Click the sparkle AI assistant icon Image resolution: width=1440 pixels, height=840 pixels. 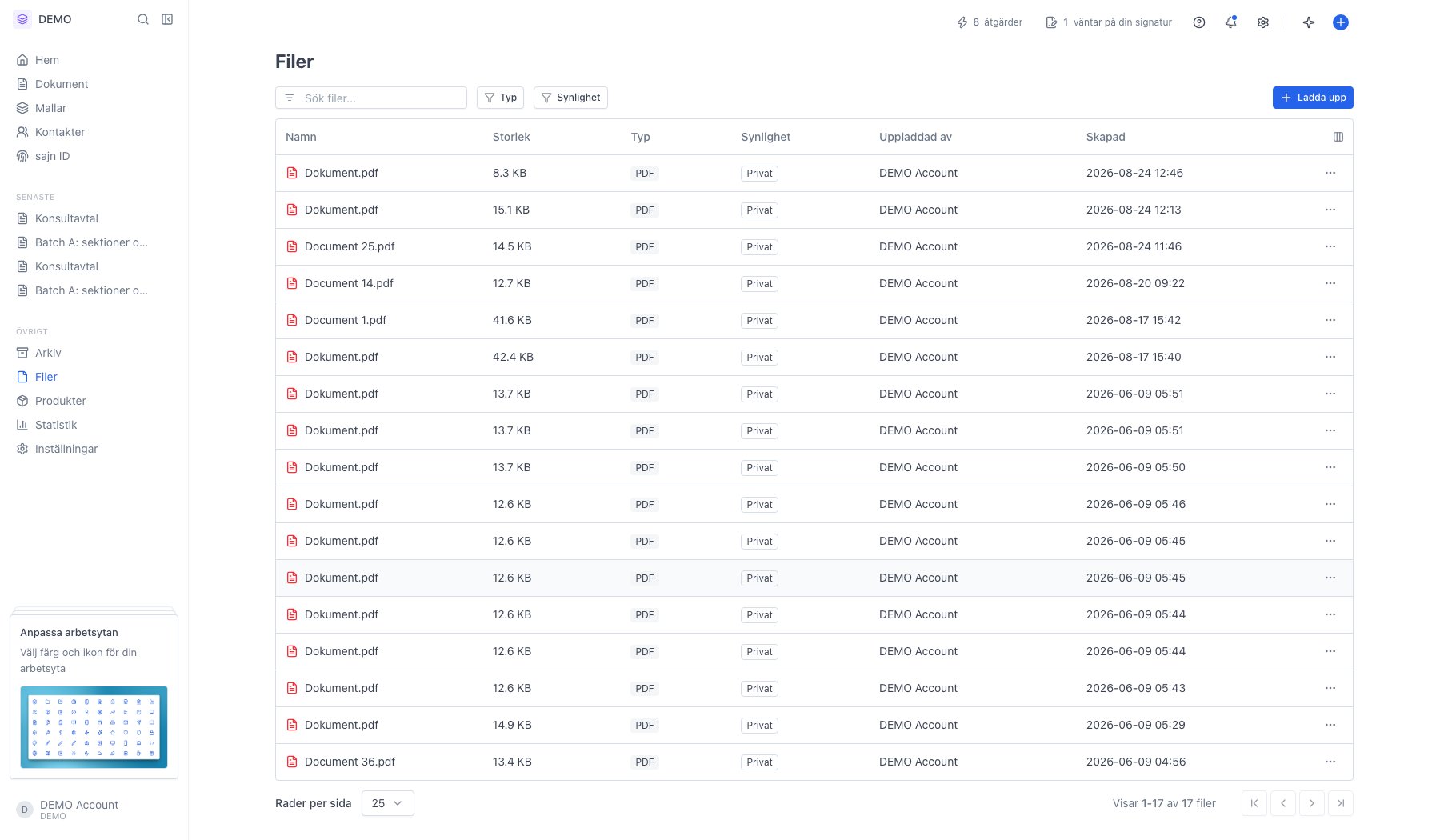point(1309,22)
